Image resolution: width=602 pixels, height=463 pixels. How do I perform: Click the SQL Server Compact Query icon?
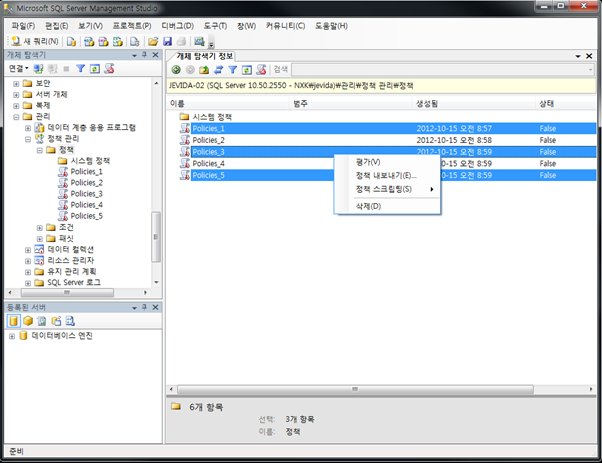click(134, 41)
